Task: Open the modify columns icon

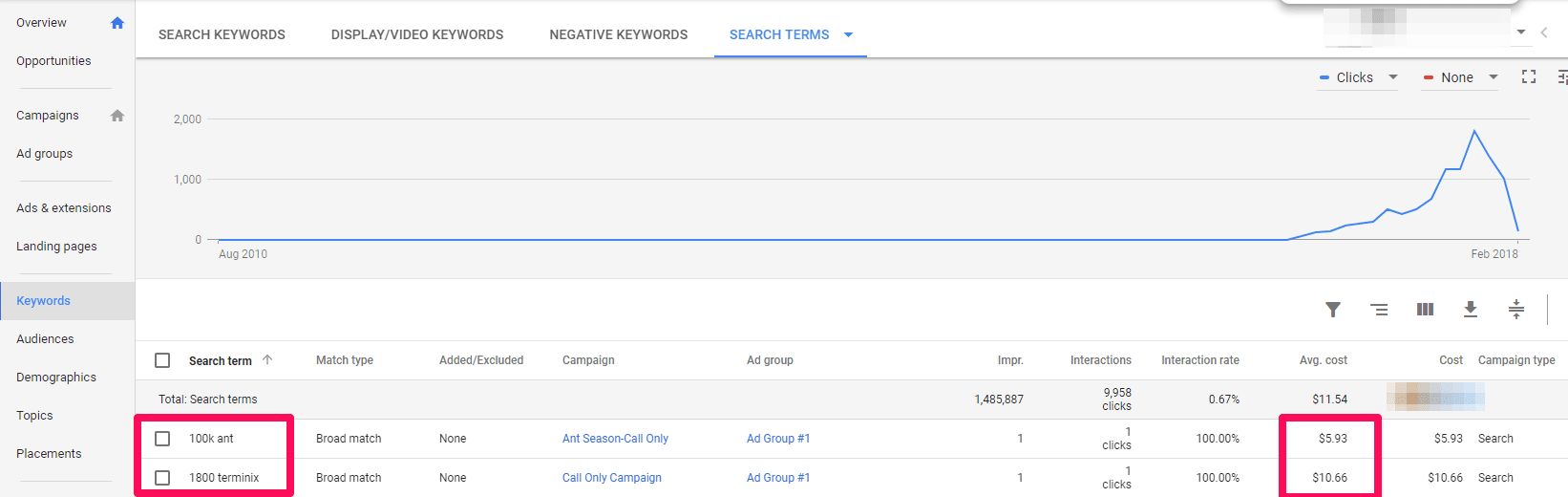Action: point(1425,309)
